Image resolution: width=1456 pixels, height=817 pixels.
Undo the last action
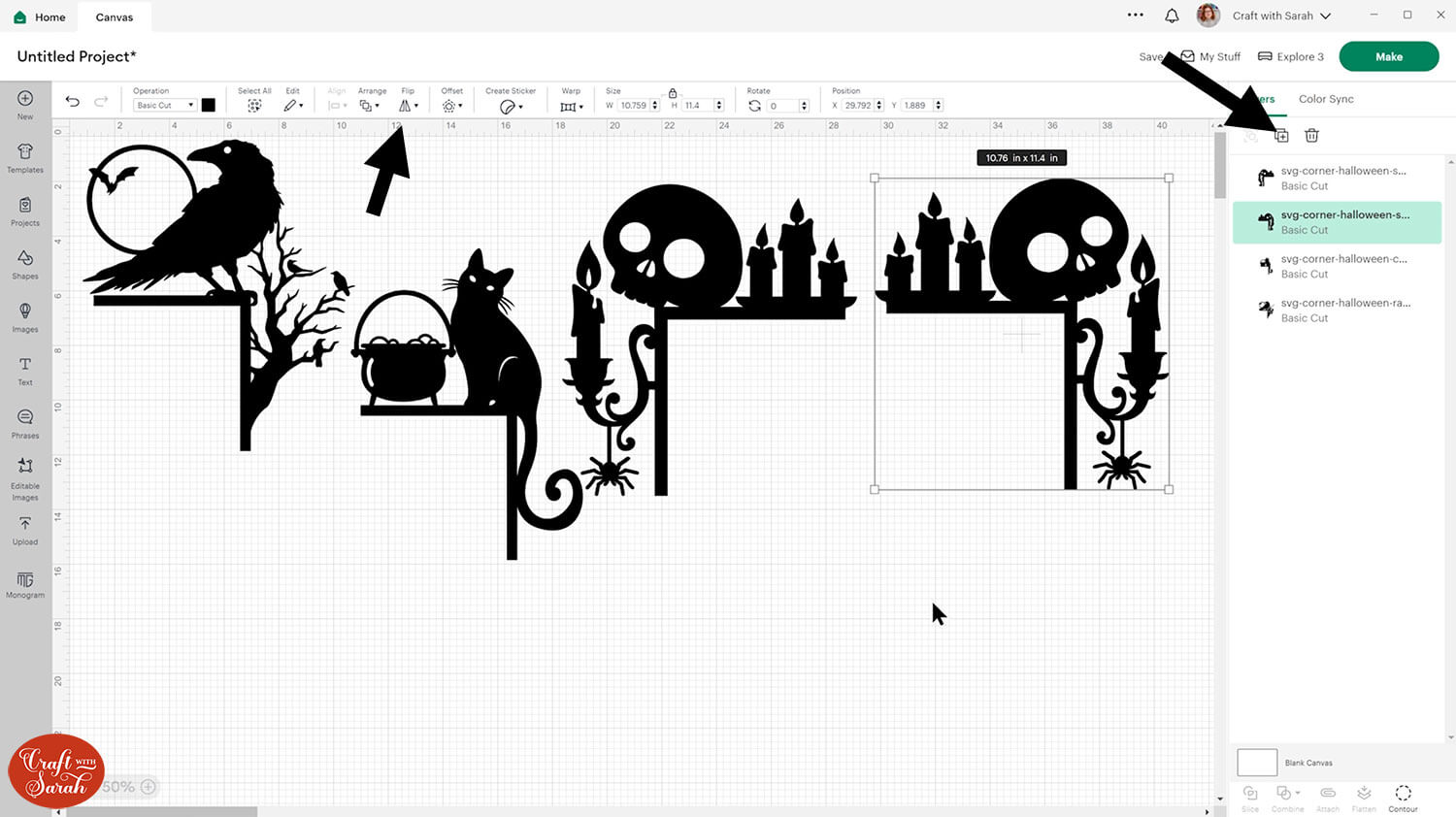coord(73,101)
